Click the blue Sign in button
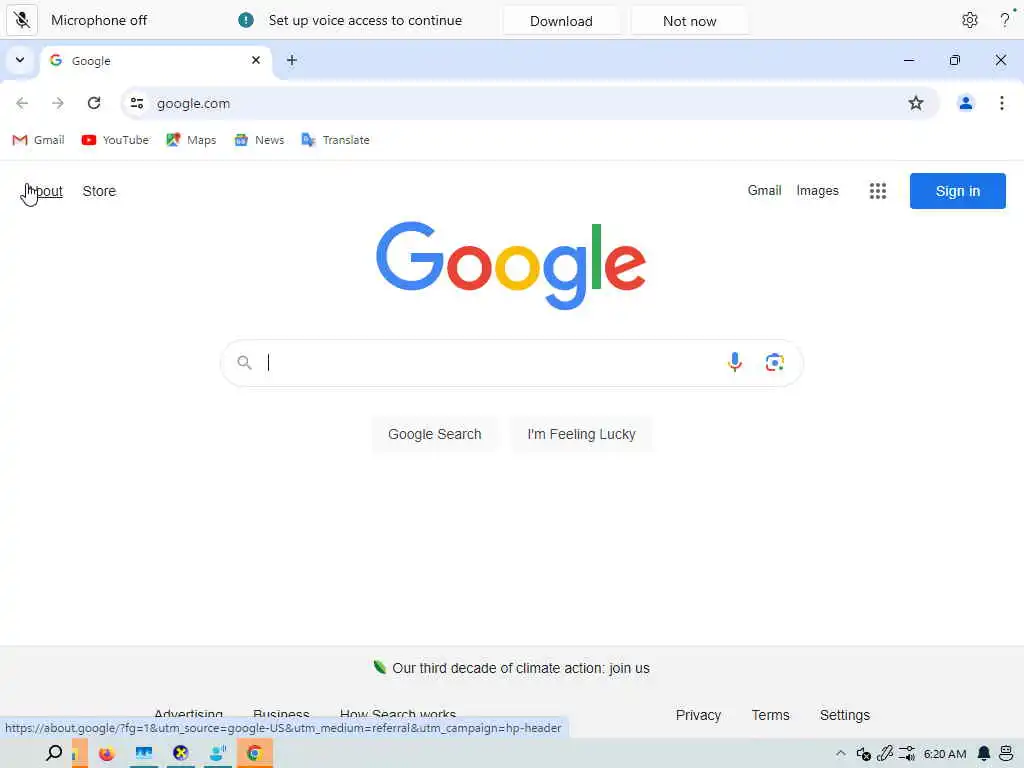 [x=957, y=191]
